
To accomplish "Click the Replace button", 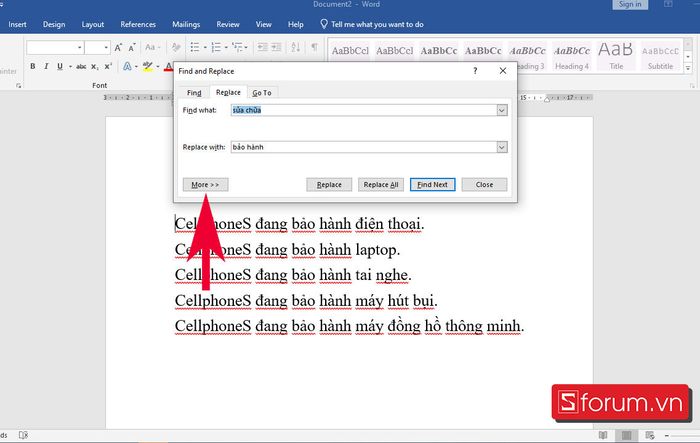I will [x=329, y=184].
